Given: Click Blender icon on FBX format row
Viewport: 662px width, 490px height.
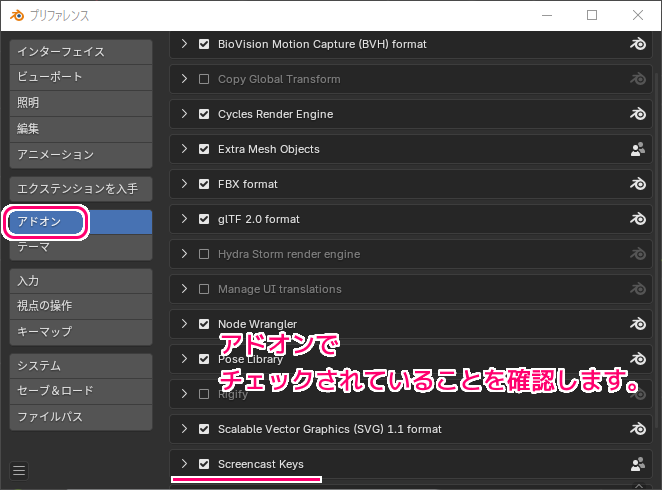Looking at the screenshot, I should click(x=638, y=184).
